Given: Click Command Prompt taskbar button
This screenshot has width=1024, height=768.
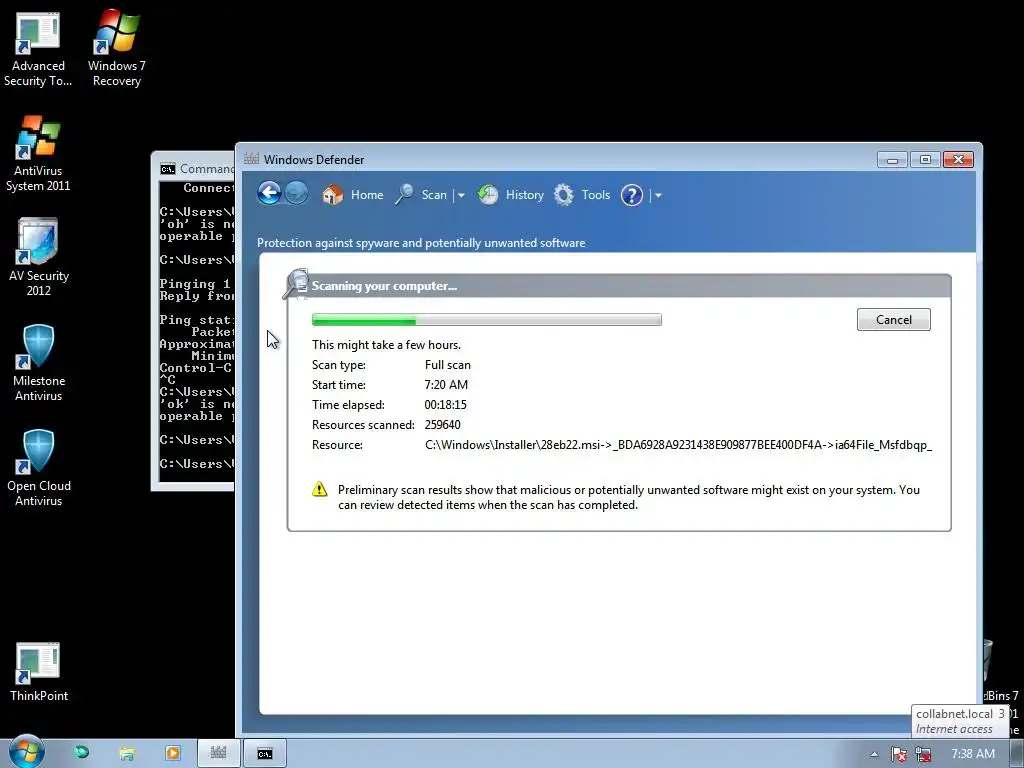Looking at the screenshot, I should click(264, 754).
